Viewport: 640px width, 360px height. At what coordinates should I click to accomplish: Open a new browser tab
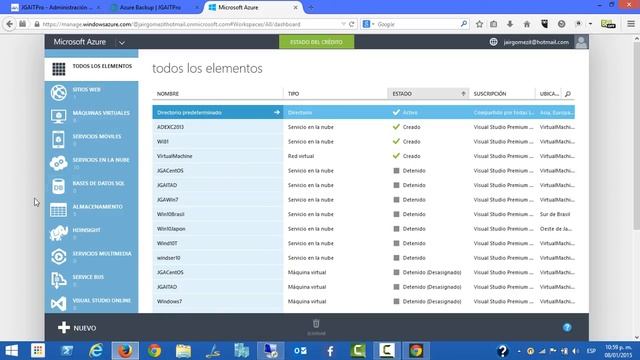(311, 7)
